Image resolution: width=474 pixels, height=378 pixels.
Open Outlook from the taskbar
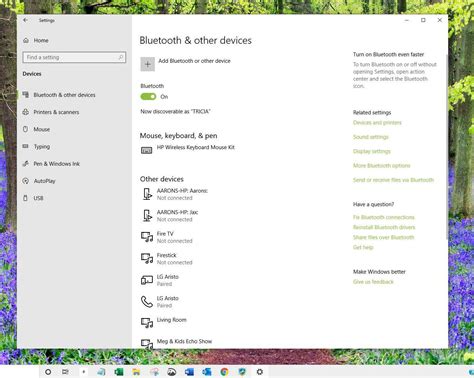pyautogui.click(x=207, y=372)
